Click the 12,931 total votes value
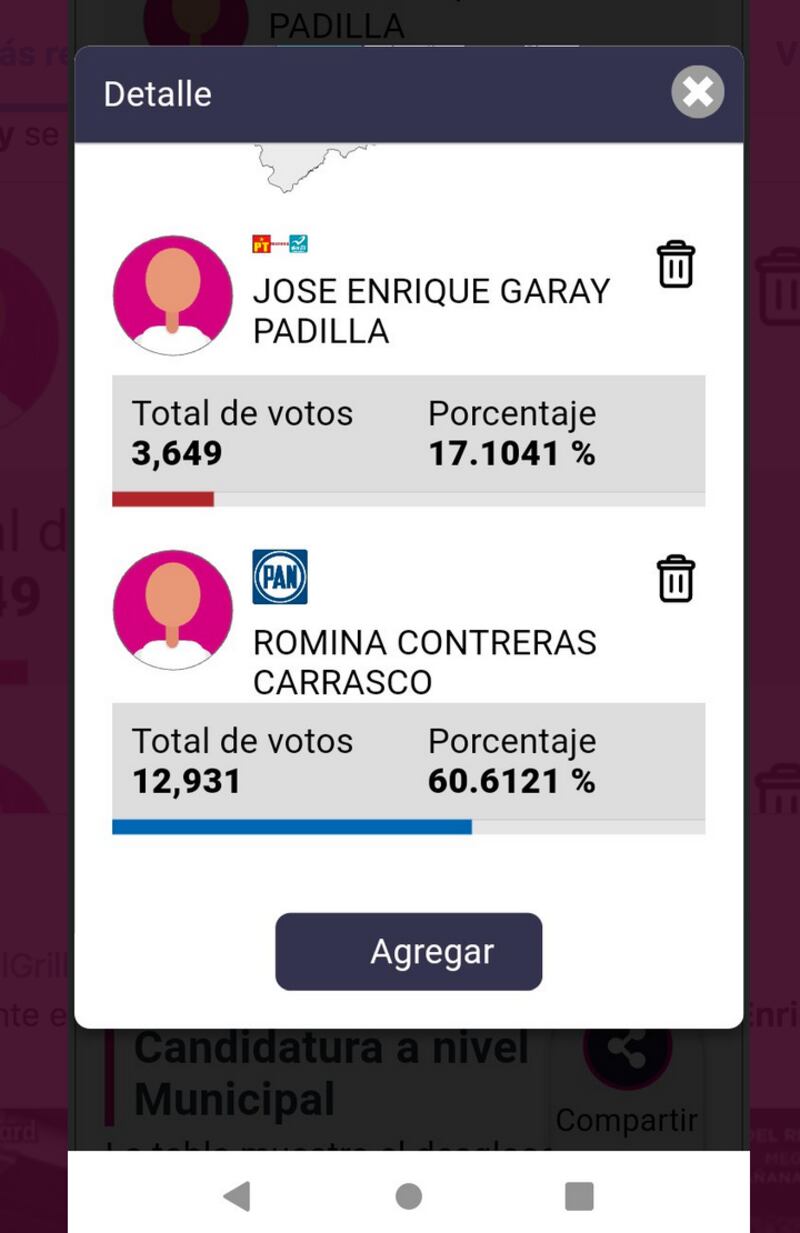The image size is (800, 1233). [x=187, y=781]
